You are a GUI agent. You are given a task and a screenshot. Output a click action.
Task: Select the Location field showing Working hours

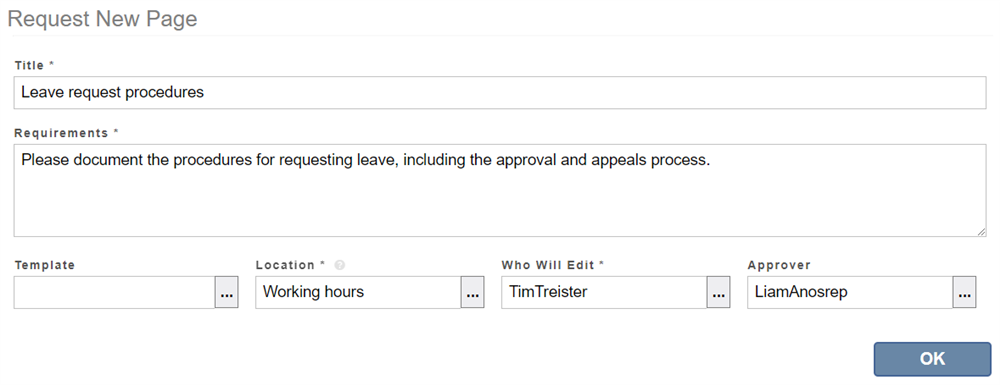(358, 293)
